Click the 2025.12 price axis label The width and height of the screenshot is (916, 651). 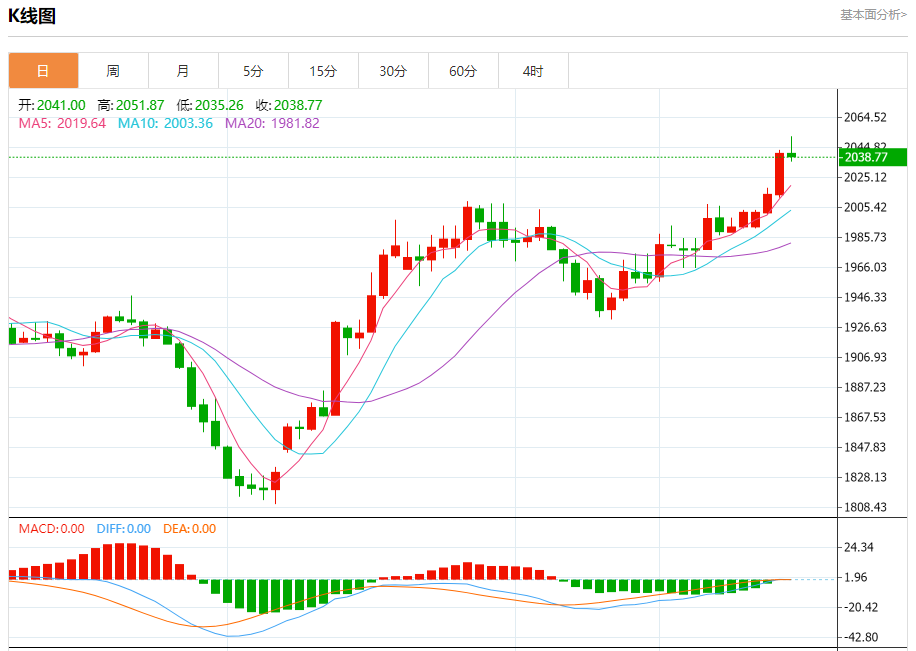point(865,178)
